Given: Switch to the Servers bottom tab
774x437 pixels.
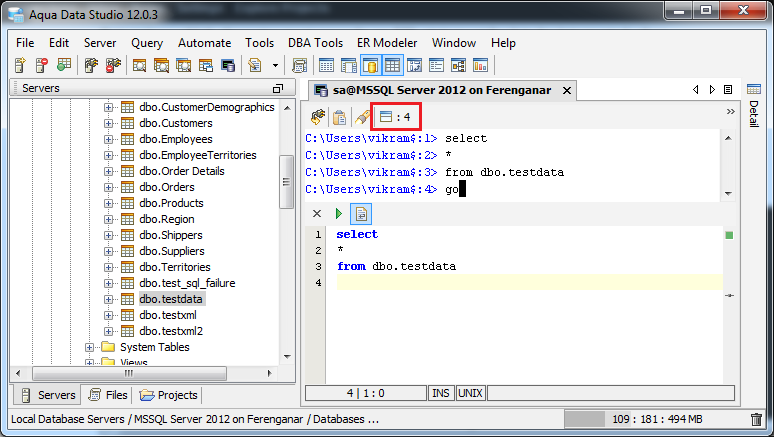Looking at the screenshot, I should coord(48,395).
